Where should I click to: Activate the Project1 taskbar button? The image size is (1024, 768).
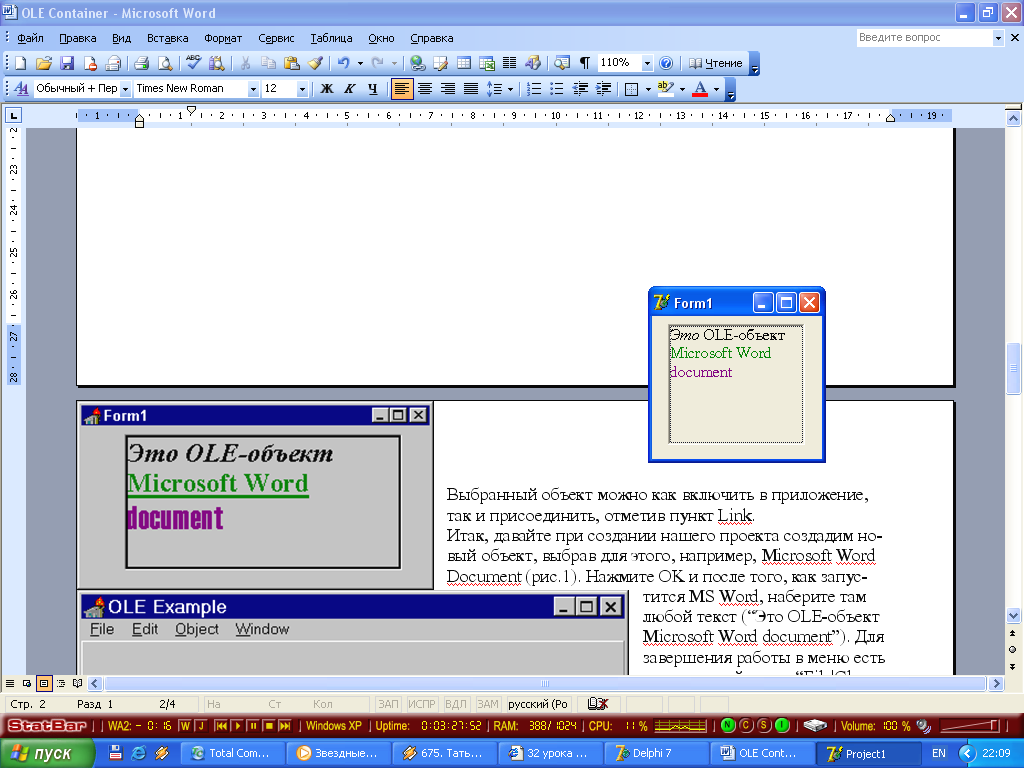tap(868, 753)
